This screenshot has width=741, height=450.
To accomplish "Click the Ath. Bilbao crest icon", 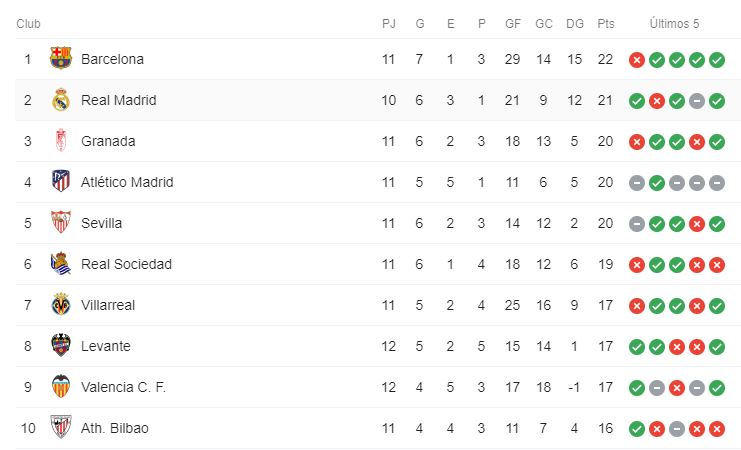I will point(61,428).
